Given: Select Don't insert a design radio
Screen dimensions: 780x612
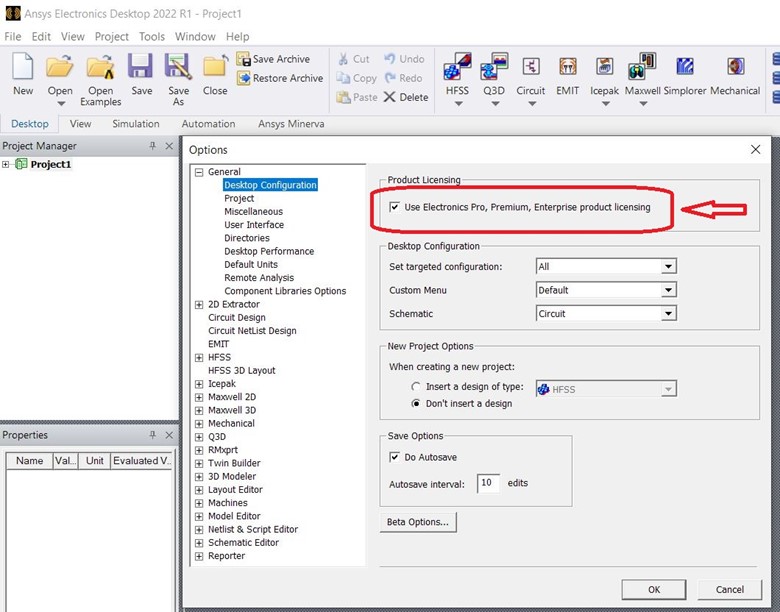Looking at the screenshot, I should pyautogui.click(x=416, y=404).
